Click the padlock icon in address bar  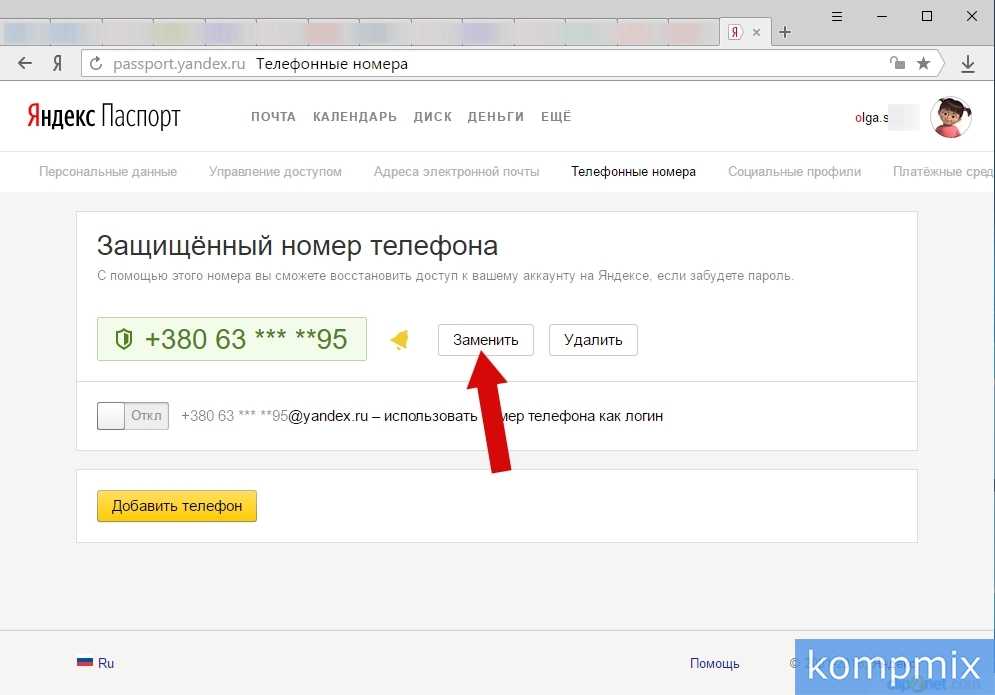[x=898, y=64]
